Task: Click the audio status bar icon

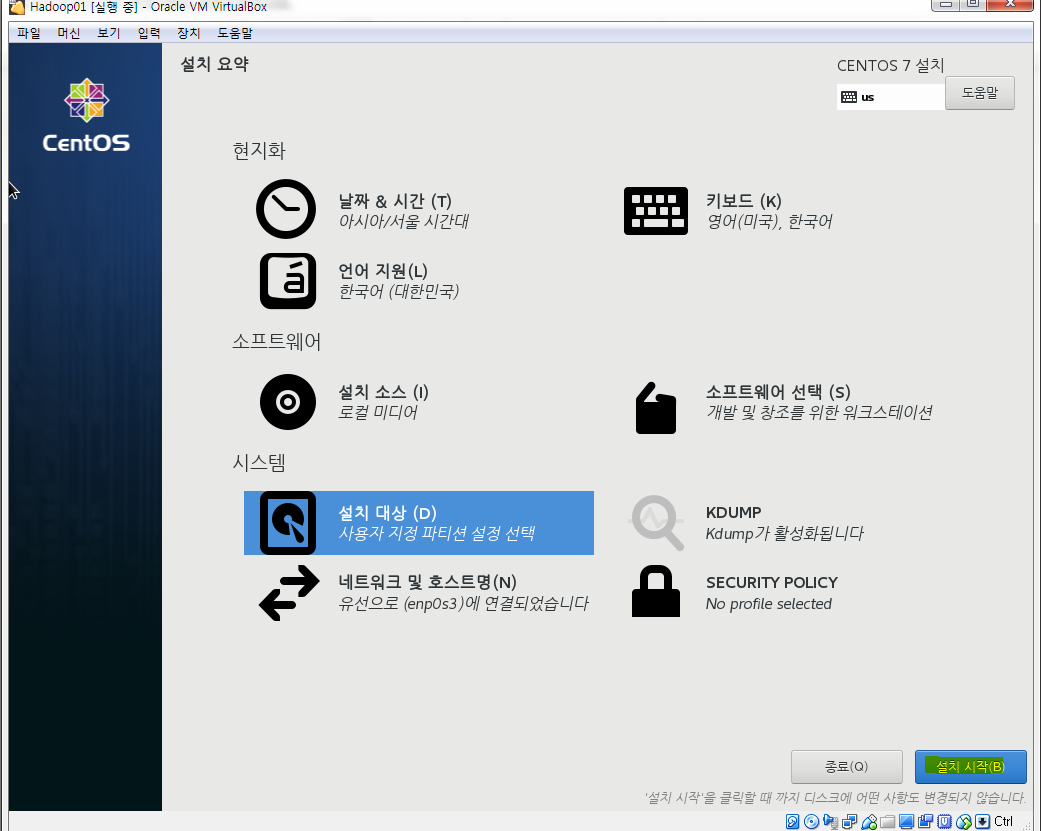Action: point(831,822)
